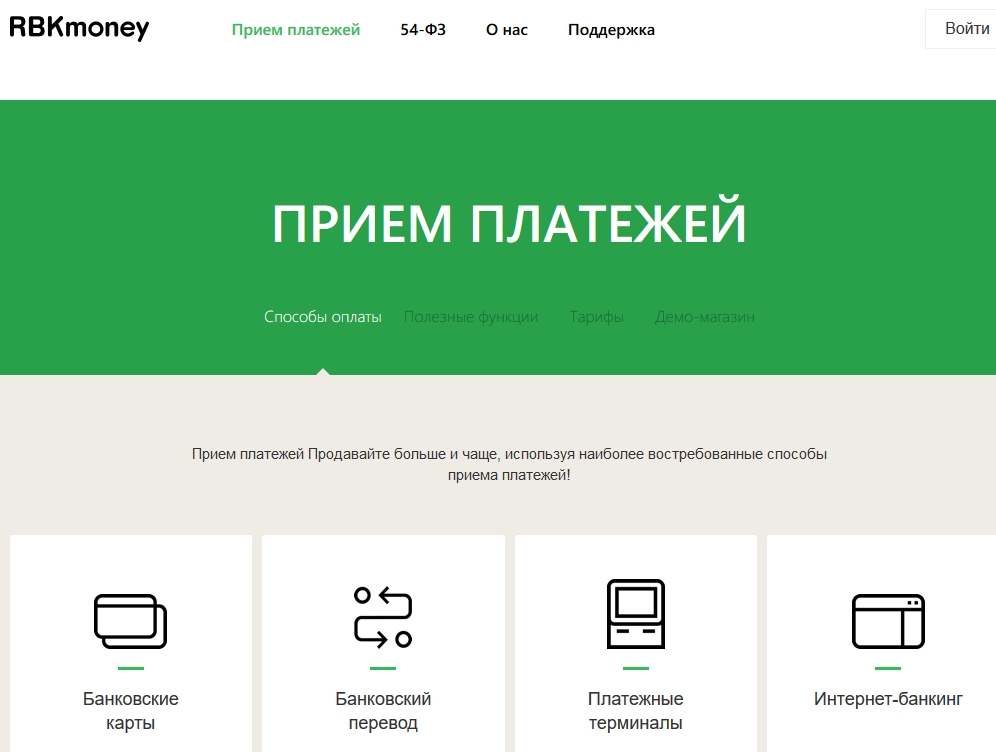Screen dimensions: 996x752
Task: Click the payment terminal icon
Action: 636,614
